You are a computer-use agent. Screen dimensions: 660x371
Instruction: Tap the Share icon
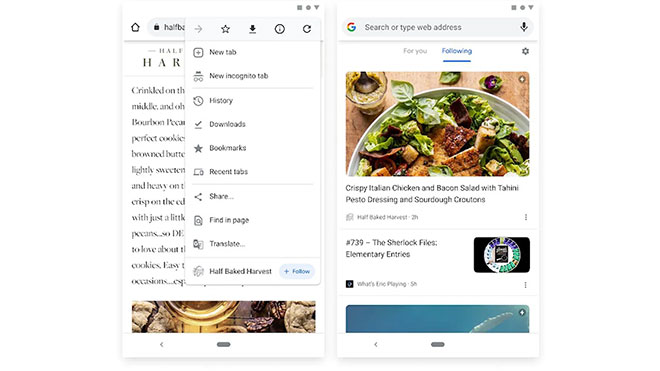(x=198, y=197)
